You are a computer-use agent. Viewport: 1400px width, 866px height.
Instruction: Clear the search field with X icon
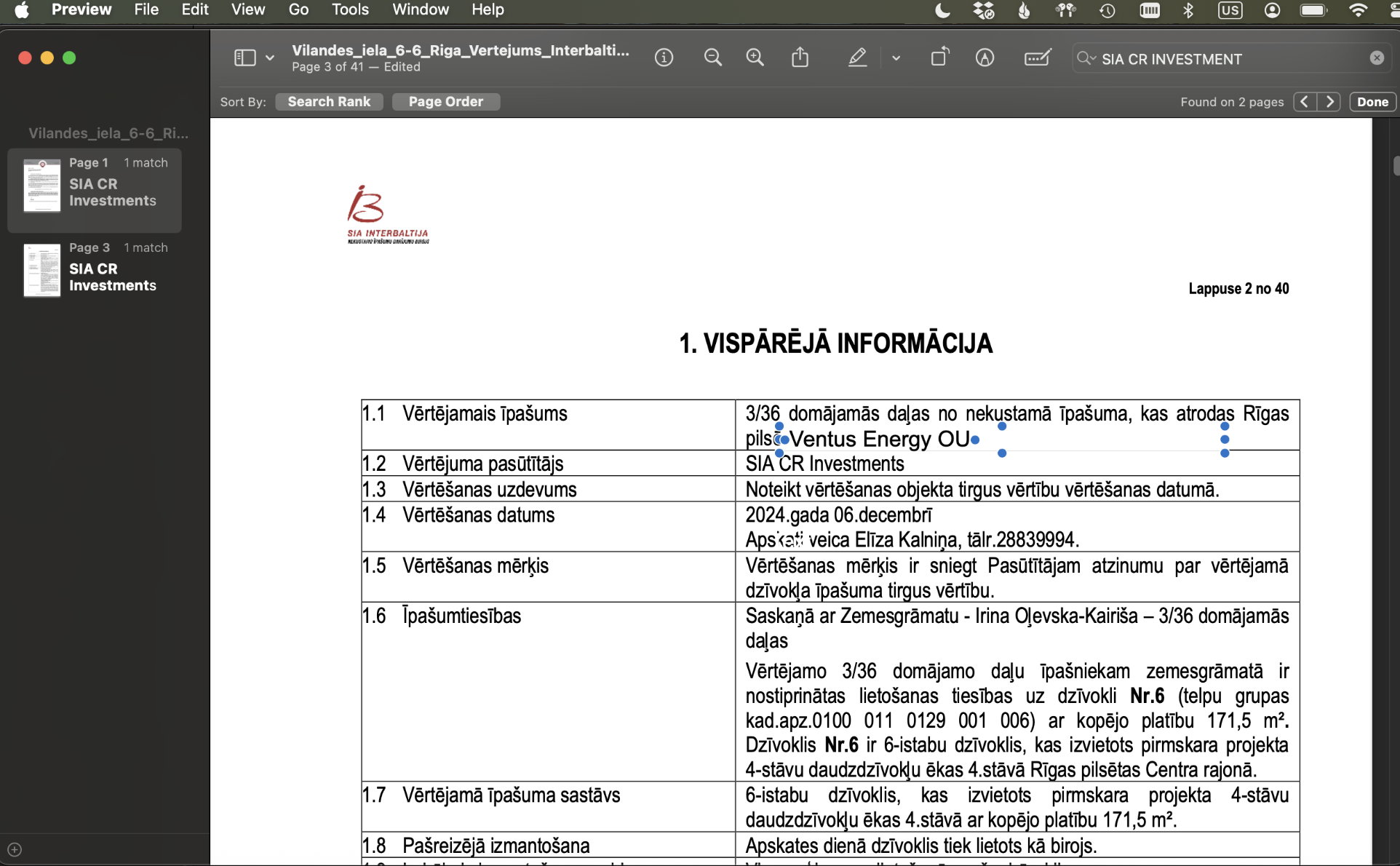[x=1377, y=58]
